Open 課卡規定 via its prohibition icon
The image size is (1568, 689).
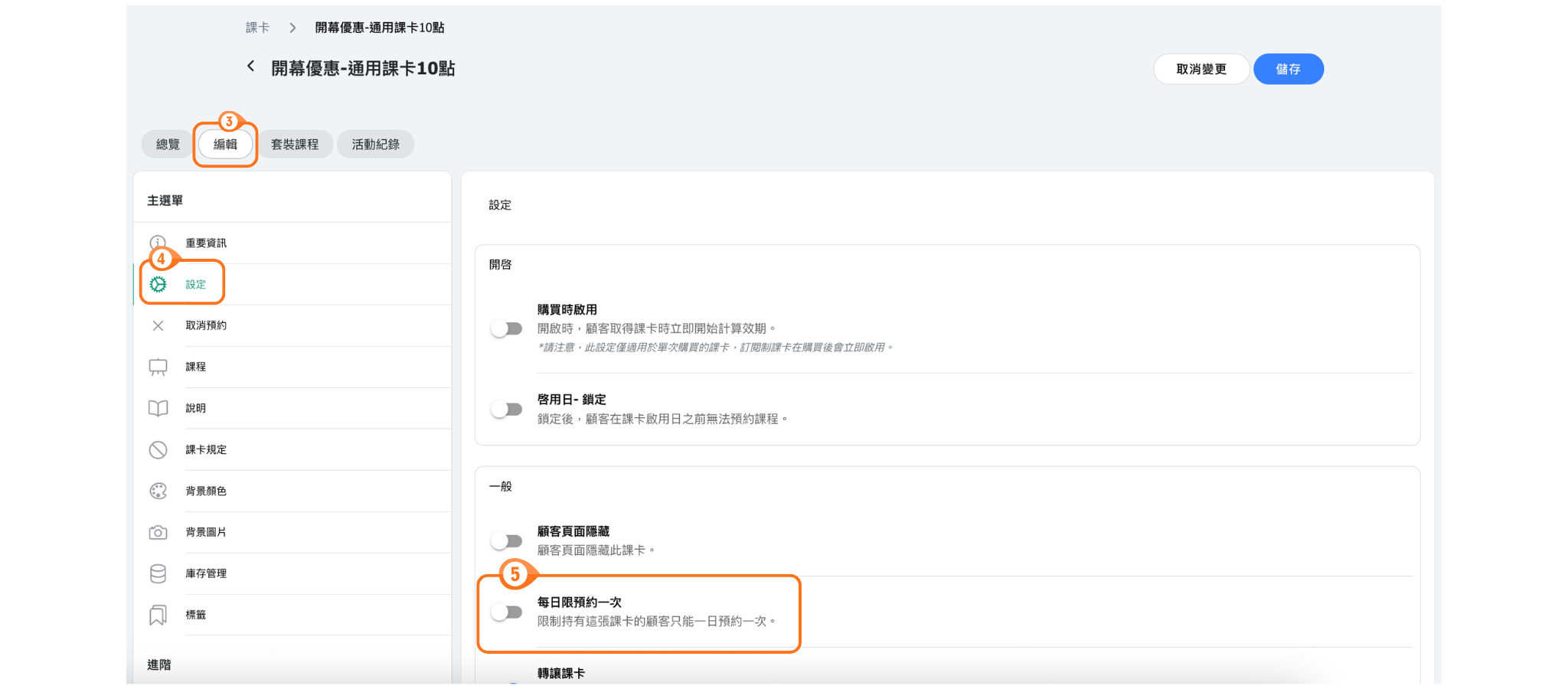[158, 450]
